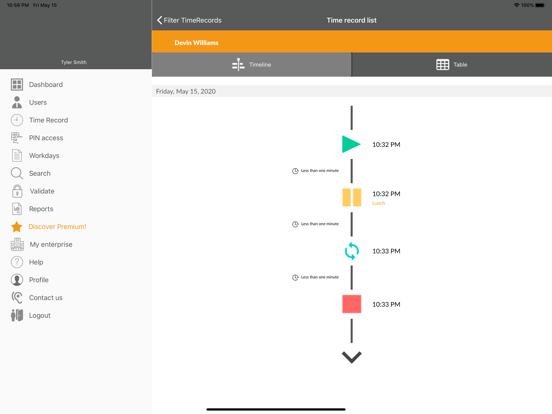Select the Search magnifier icon
552x414 pixels.
coord(17,173)
